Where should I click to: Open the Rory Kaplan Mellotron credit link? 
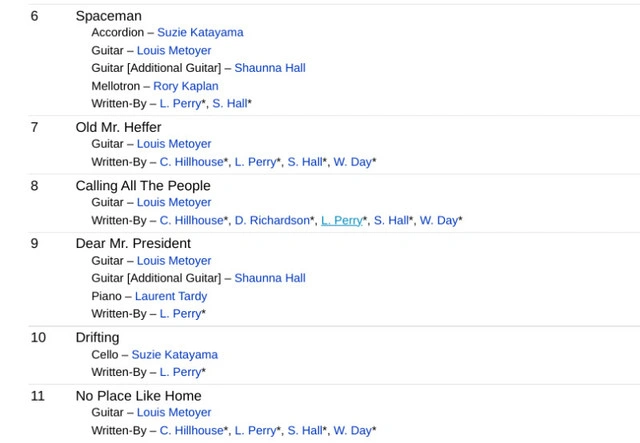tap(185, 86)
